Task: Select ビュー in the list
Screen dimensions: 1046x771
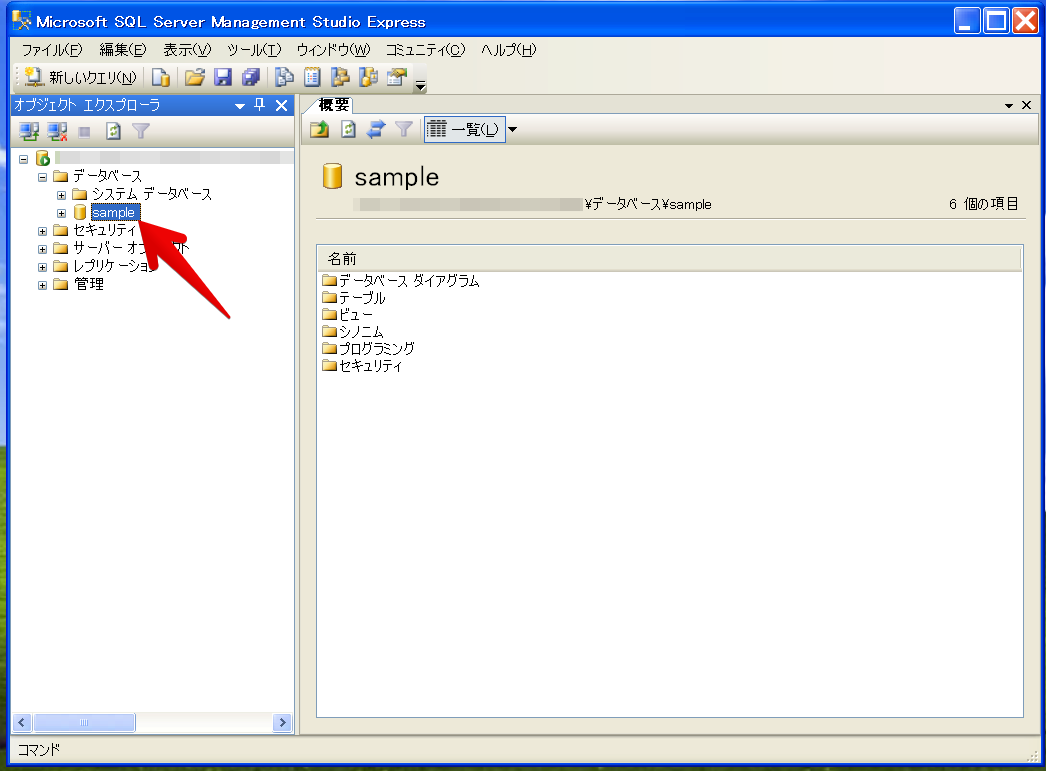Action: click(x=348, y=315)
